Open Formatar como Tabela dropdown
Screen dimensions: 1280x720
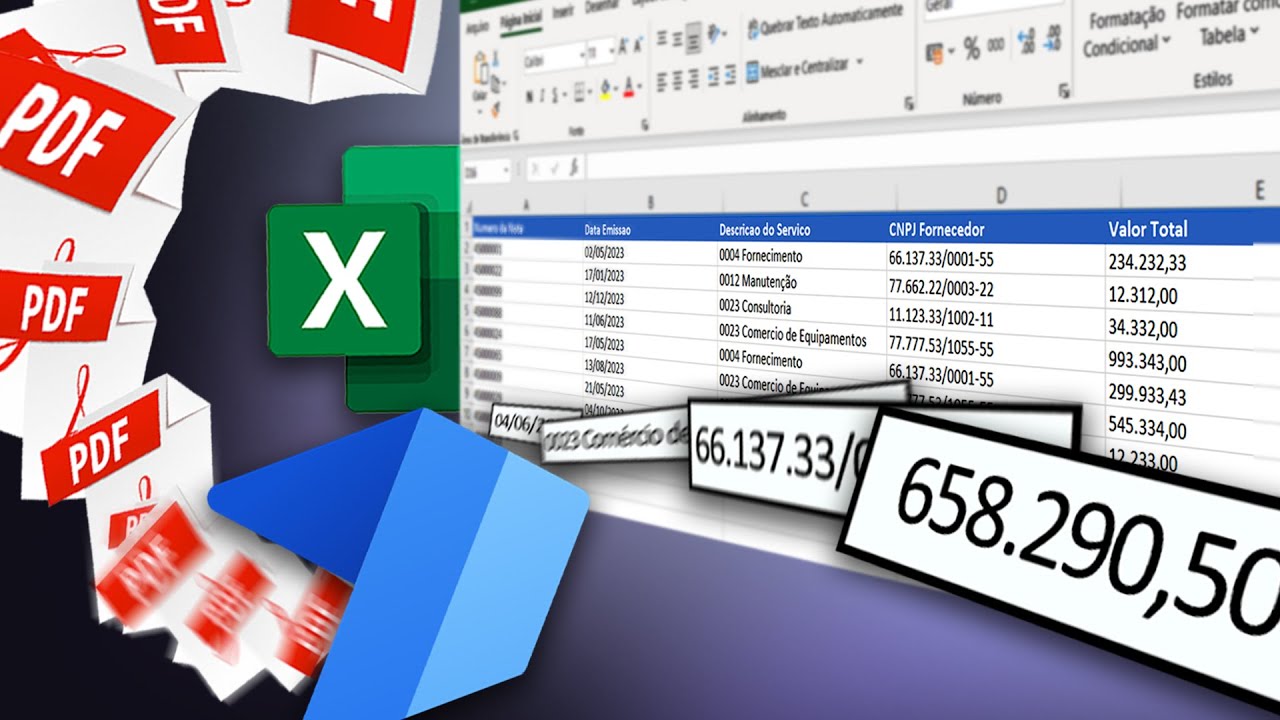point(1229,24)
